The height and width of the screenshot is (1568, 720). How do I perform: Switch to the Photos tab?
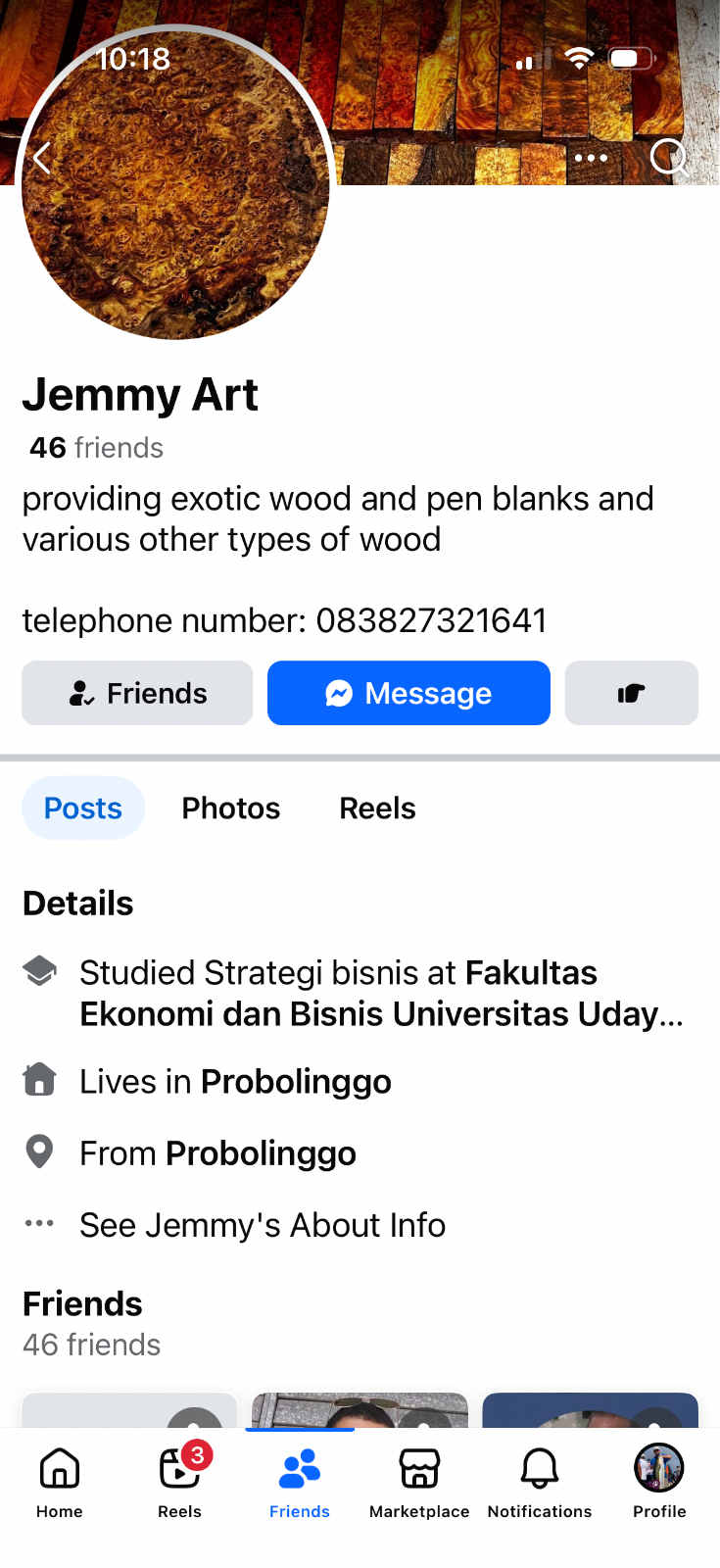click(x=231, y=808)
